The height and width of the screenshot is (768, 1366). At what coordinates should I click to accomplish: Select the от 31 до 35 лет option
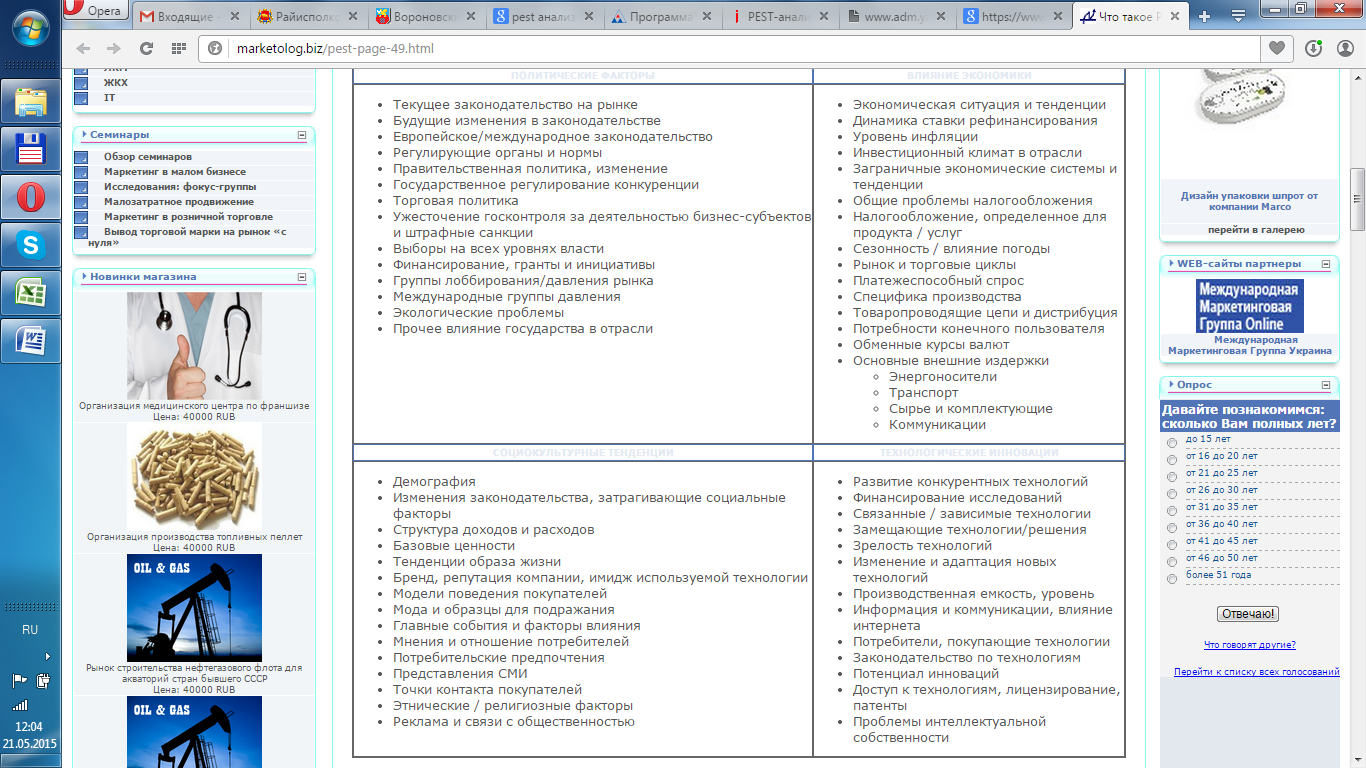(x=1172, y=511)
